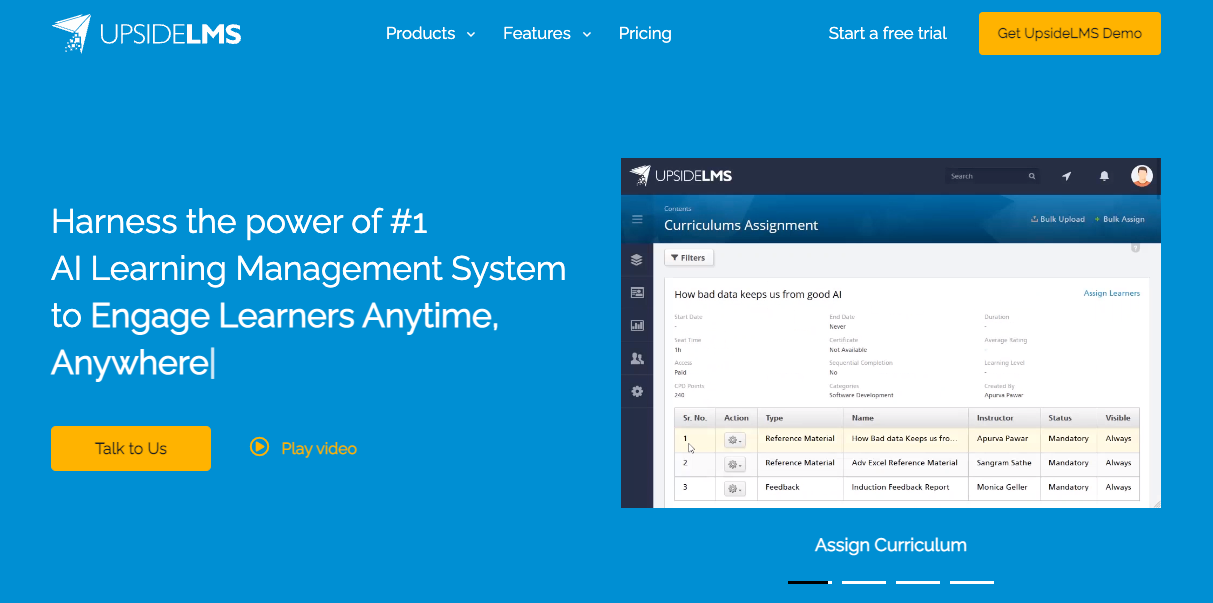The image size is (1213, 603).
Task: Click the small help question mark below Bulk Assign
Action: tap(1135, 247)
